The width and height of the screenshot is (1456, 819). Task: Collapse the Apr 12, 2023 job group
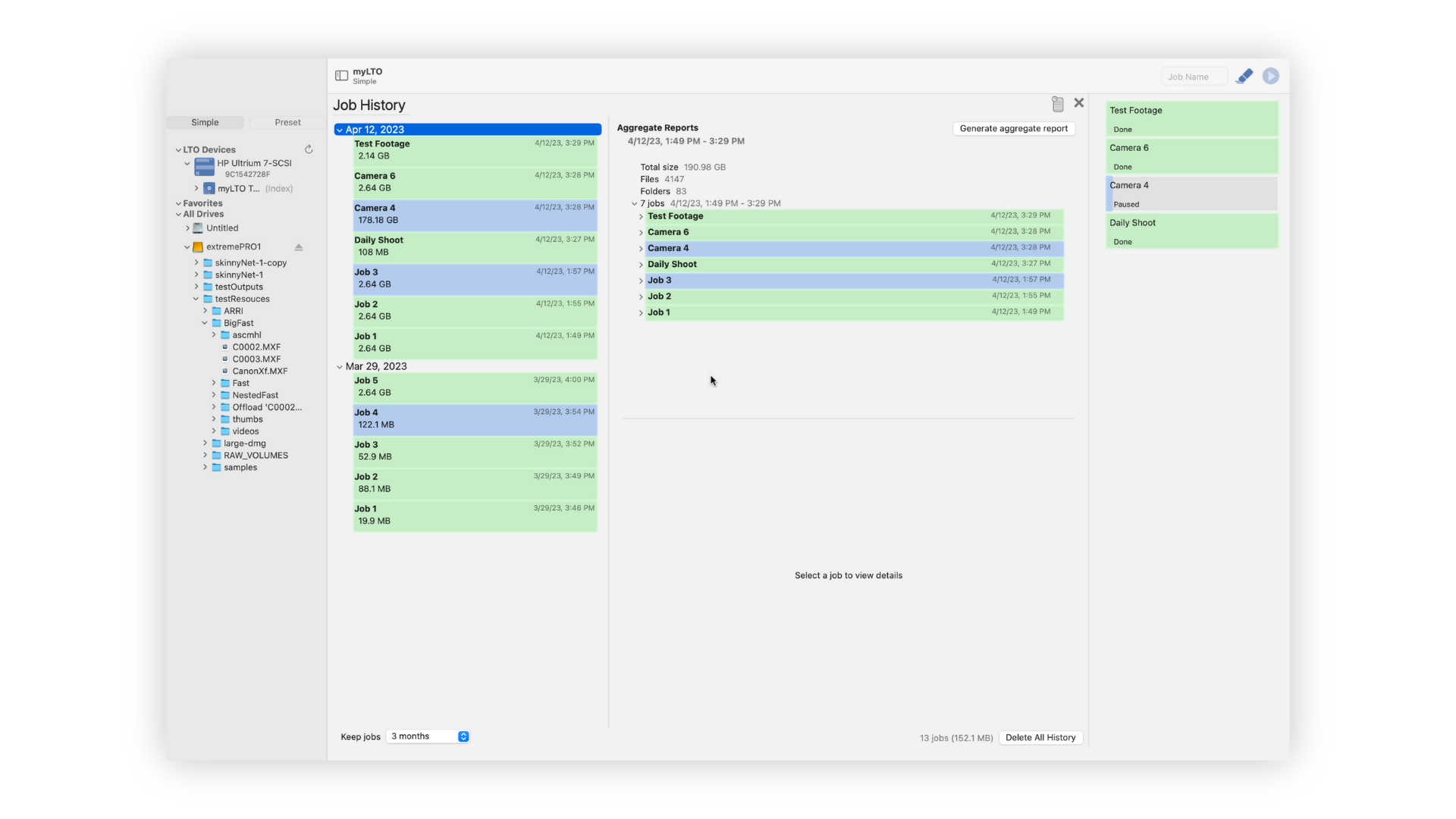tap(341, 129)
